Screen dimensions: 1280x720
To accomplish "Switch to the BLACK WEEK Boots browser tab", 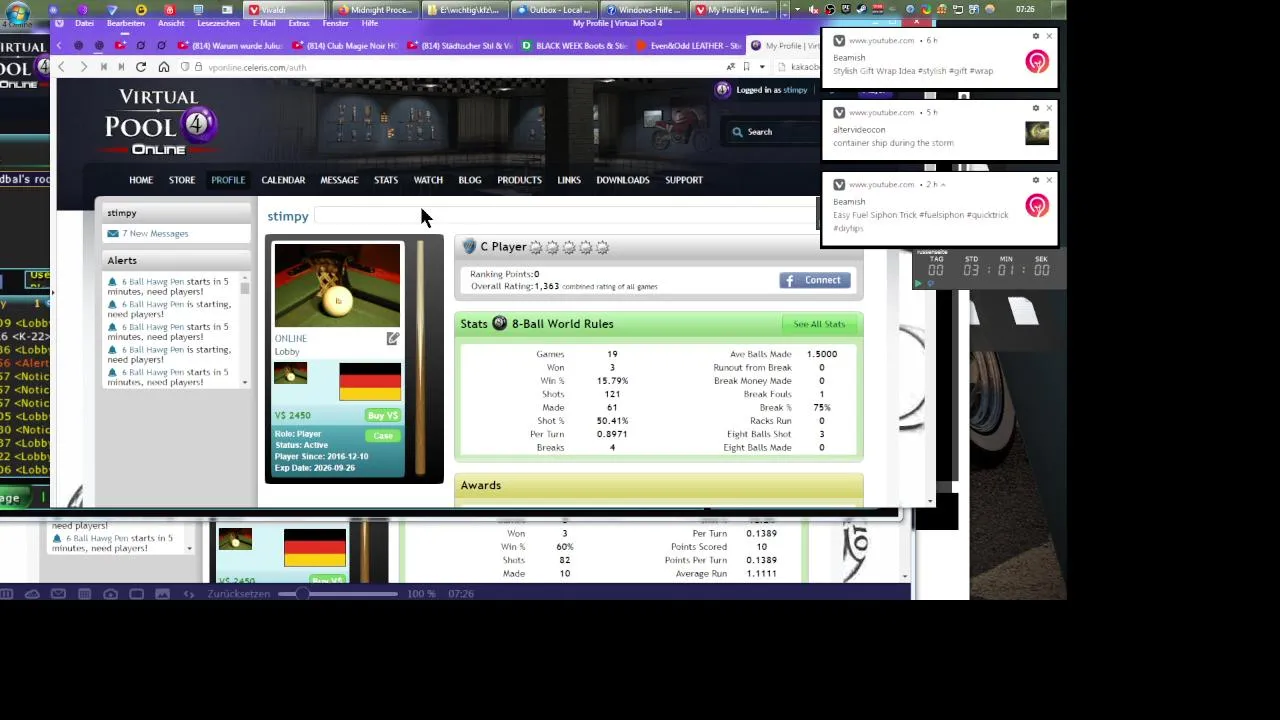I will coord(574,45).
